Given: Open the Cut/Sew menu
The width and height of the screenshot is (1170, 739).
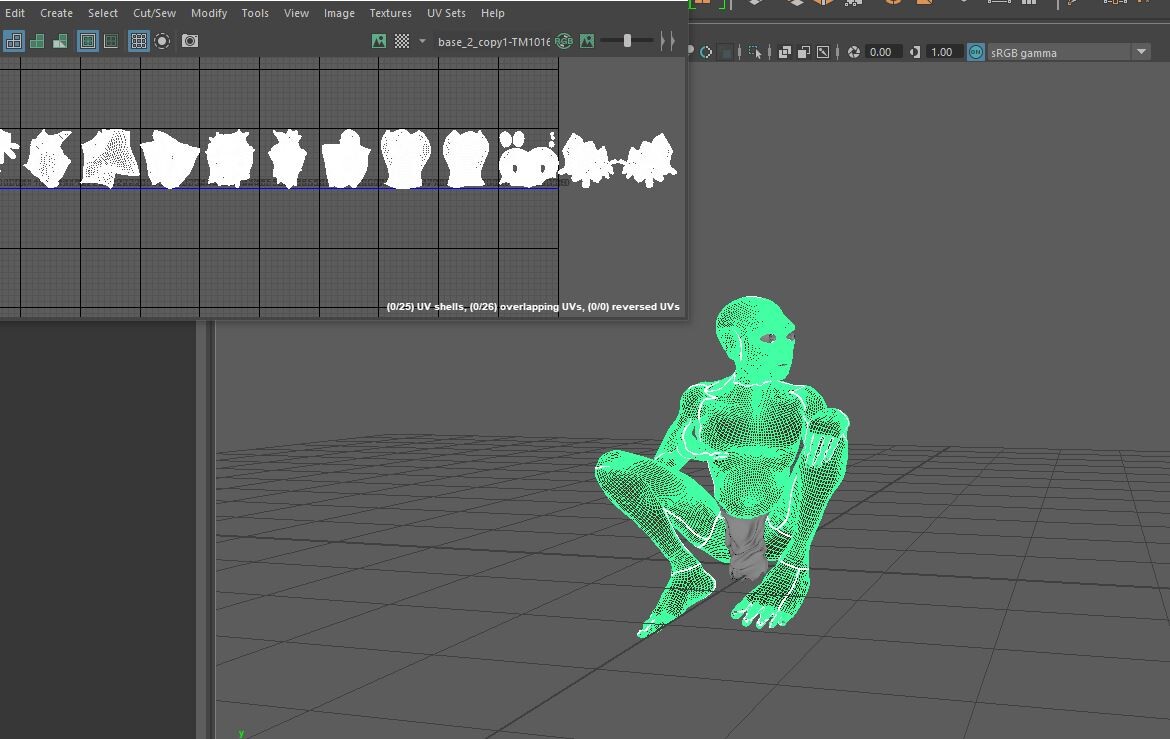Looking at the screenshot, I should (x=154, y=13).
